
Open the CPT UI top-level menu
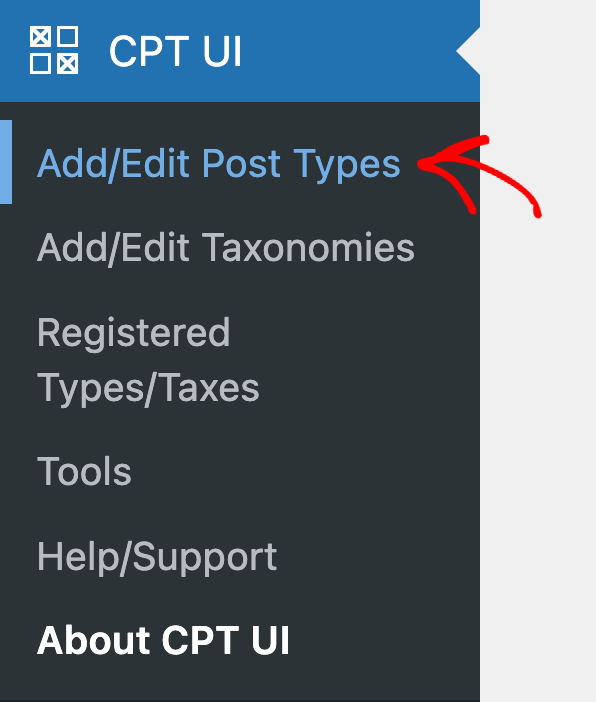[x=176, y=51]
